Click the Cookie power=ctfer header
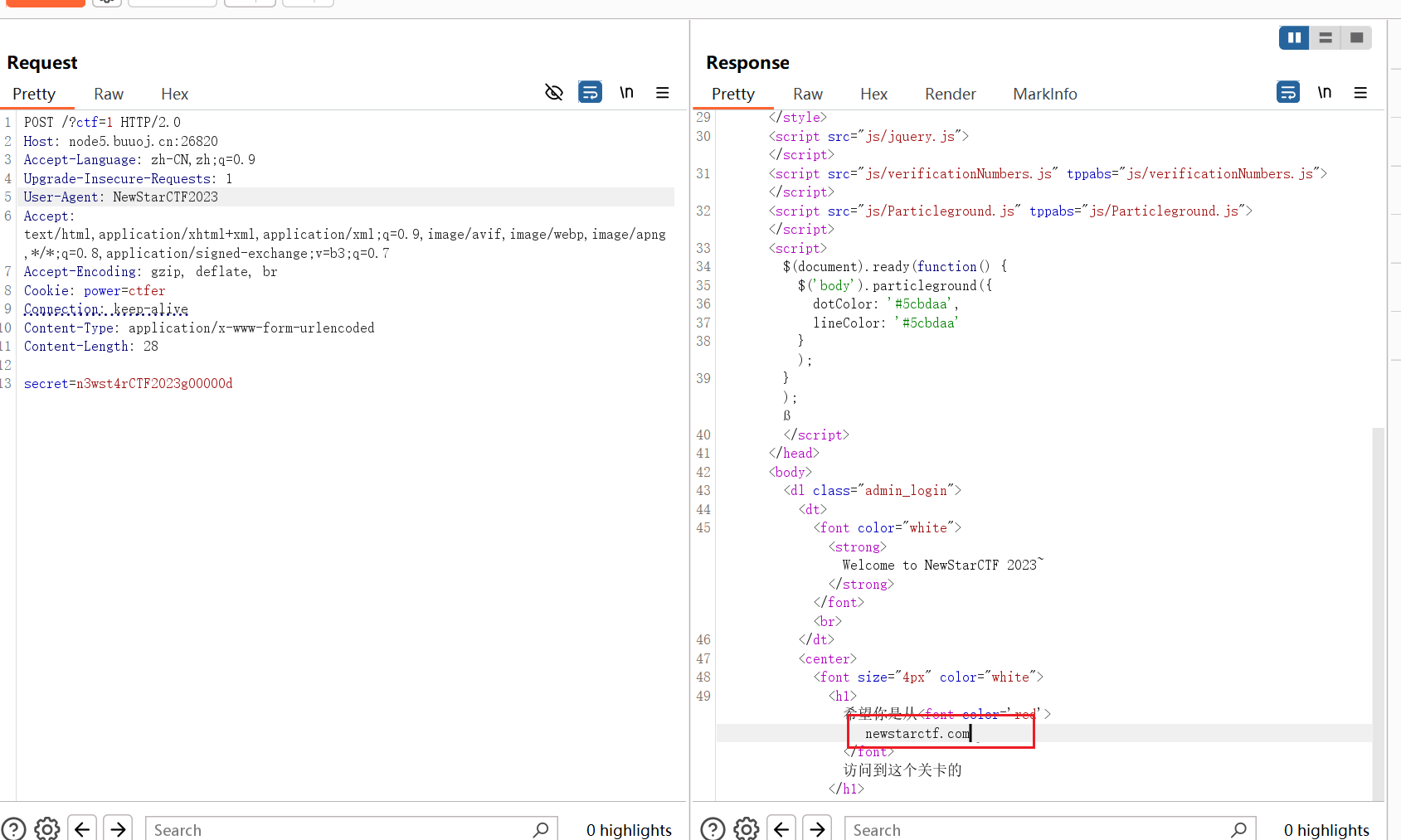 (x=95, y=290)
